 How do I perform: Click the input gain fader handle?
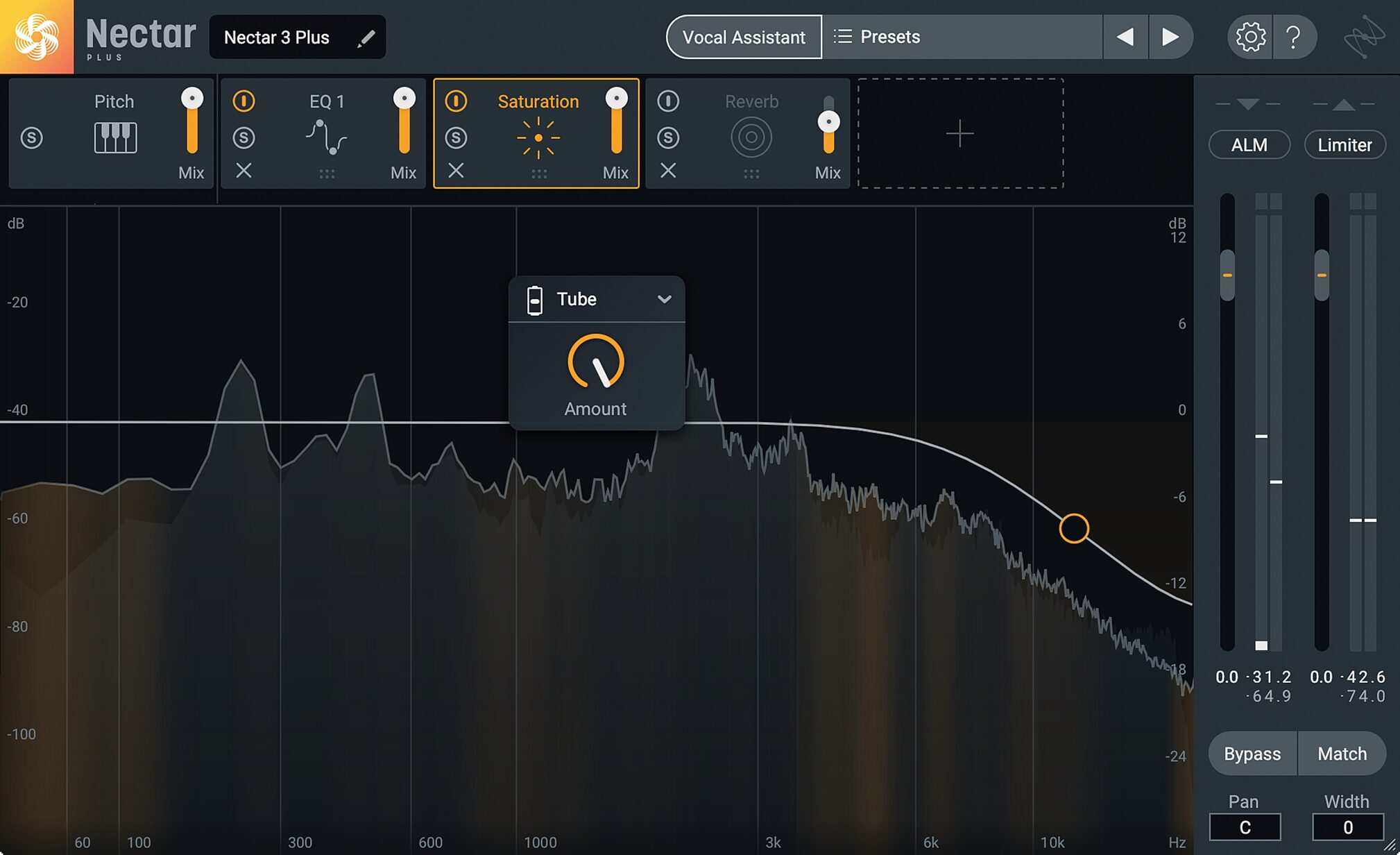point(1227,275)
